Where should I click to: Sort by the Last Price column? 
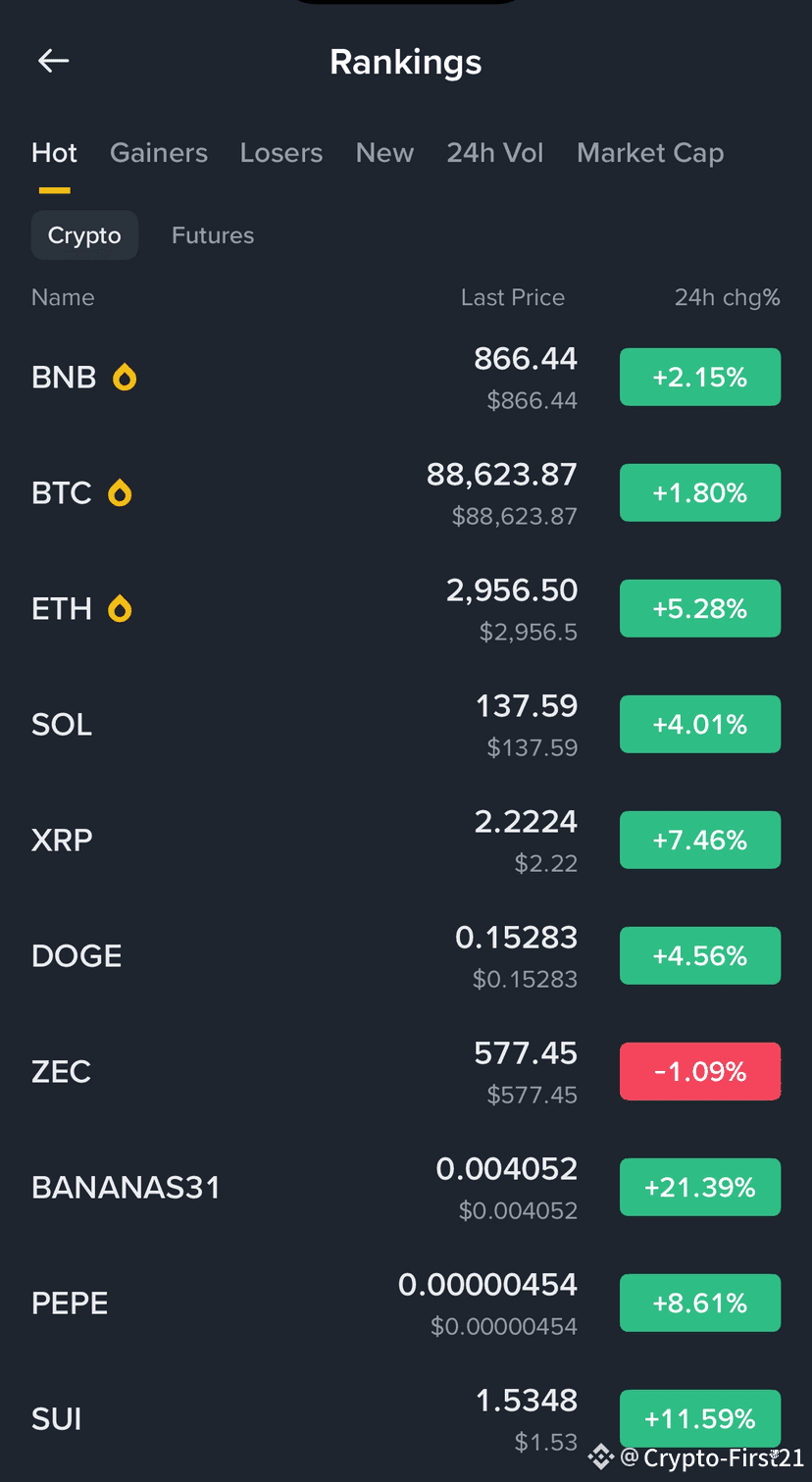click(513, 297)
